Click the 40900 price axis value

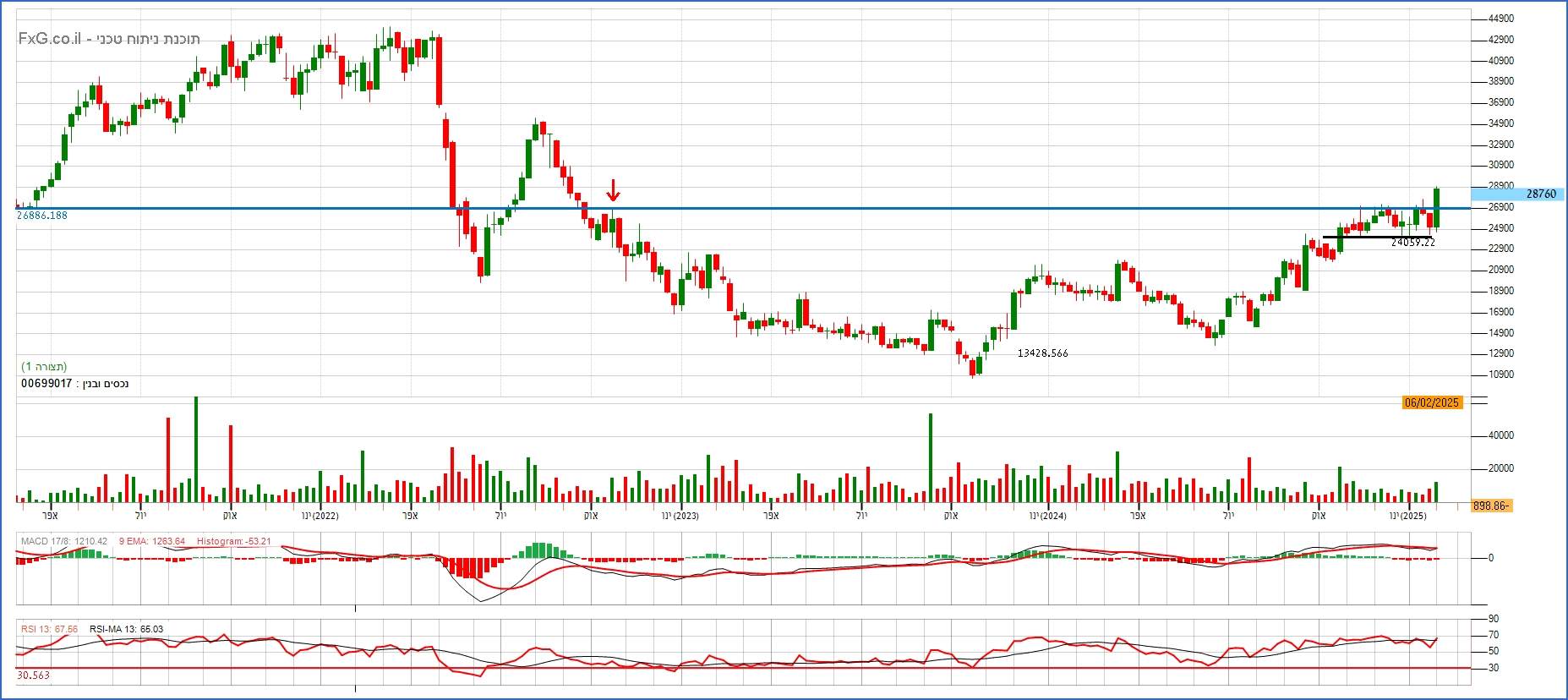pos(1501,61)
